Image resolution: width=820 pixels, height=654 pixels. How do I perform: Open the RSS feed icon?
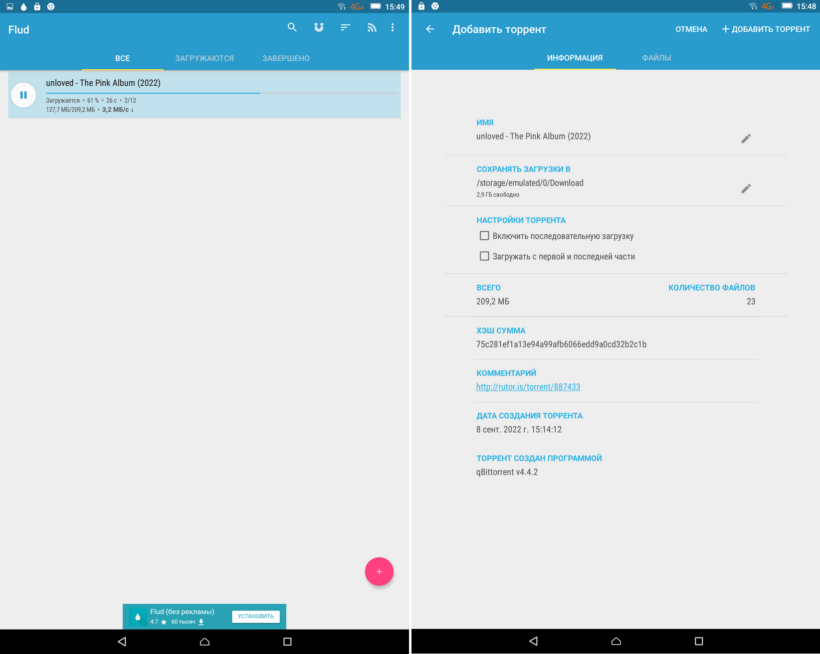pos(371,28)
